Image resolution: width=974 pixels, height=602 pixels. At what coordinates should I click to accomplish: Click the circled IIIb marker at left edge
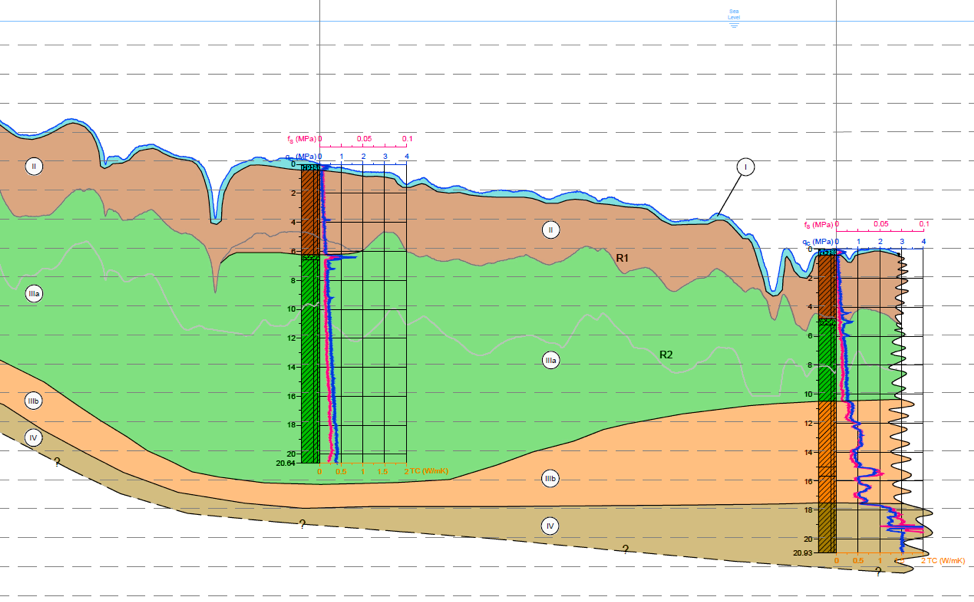point(34,401)
